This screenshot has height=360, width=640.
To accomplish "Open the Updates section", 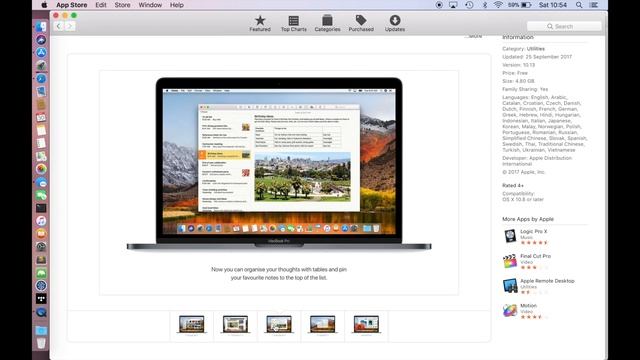I will pos(395,23).
